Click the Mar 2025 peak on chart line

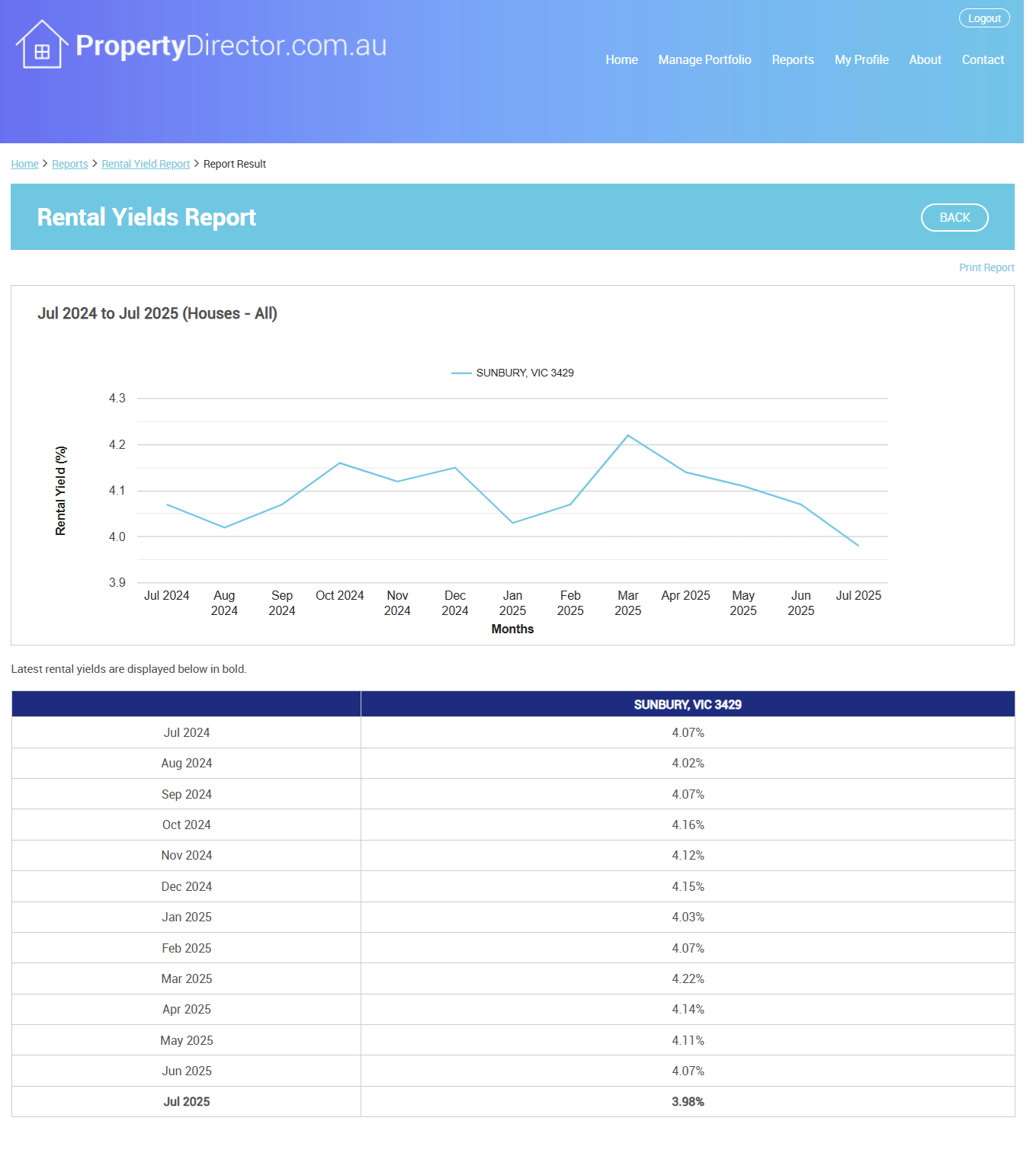point(628,435)
